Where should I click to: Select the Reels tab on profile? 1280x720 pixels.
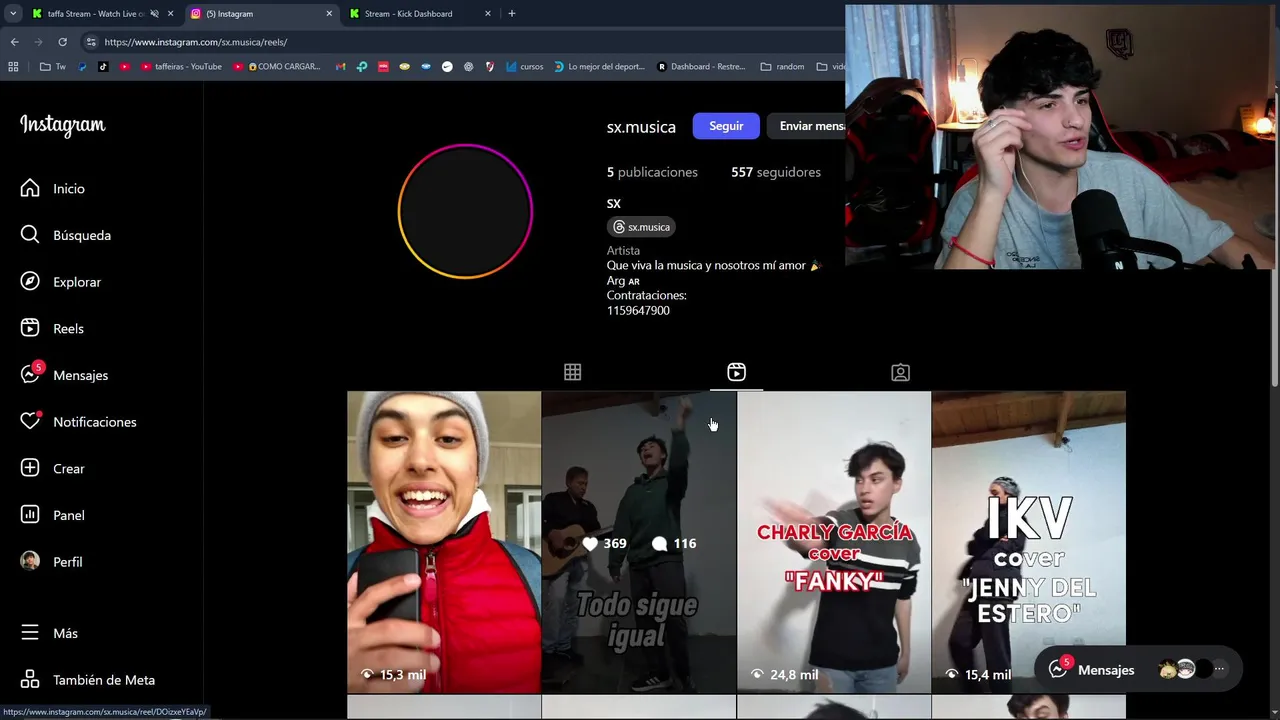[x=736, y=372]
